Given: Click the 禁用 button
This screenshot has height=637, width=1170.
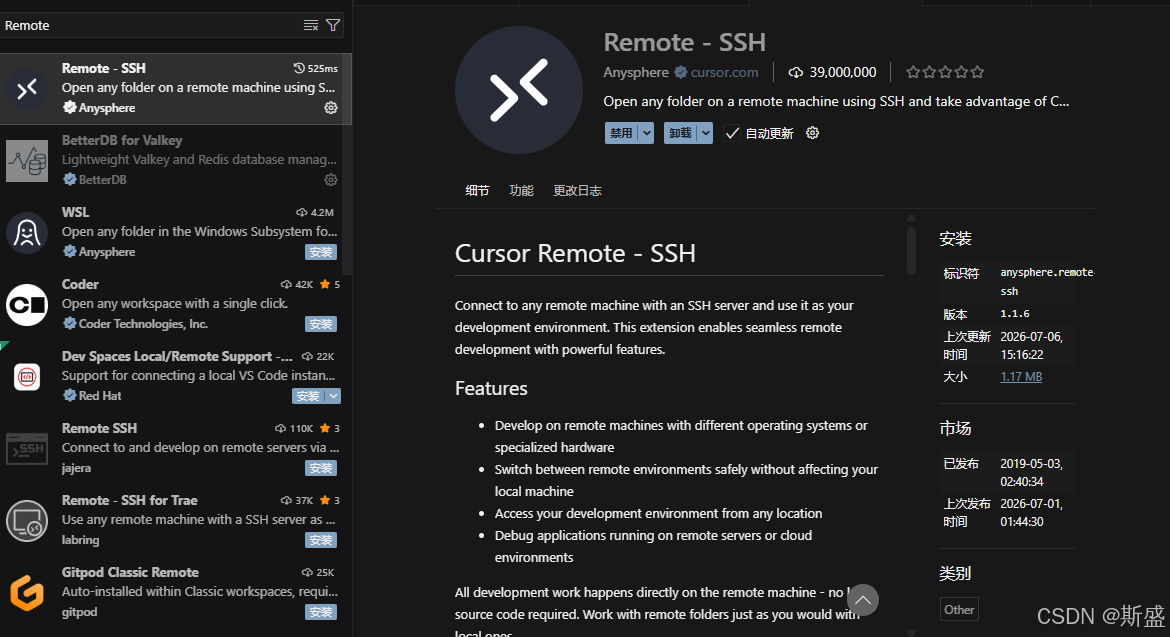Looking at the screenshot, I should pos(622,133).
